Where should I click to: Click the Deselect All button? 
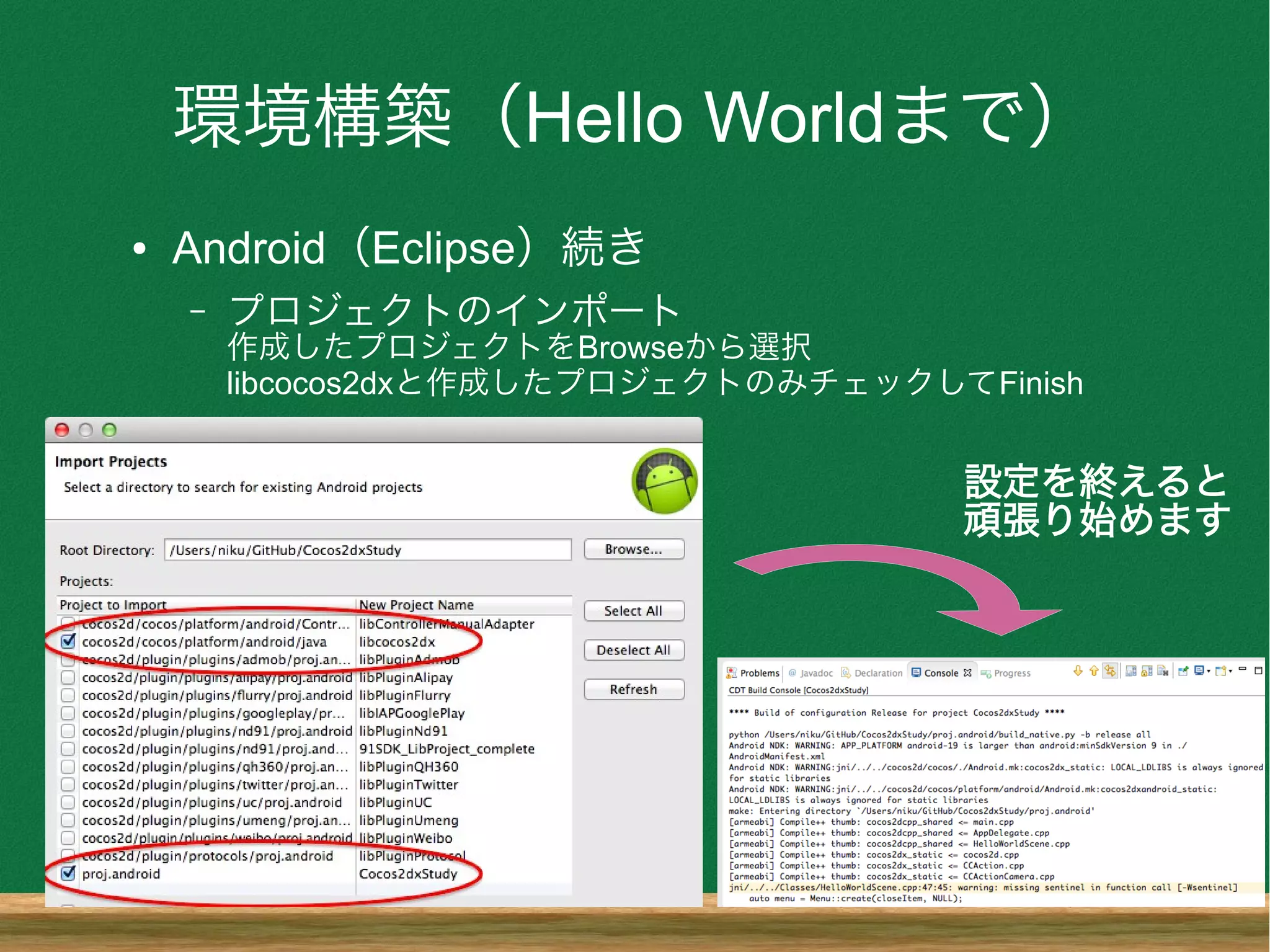tap(634, 650)
